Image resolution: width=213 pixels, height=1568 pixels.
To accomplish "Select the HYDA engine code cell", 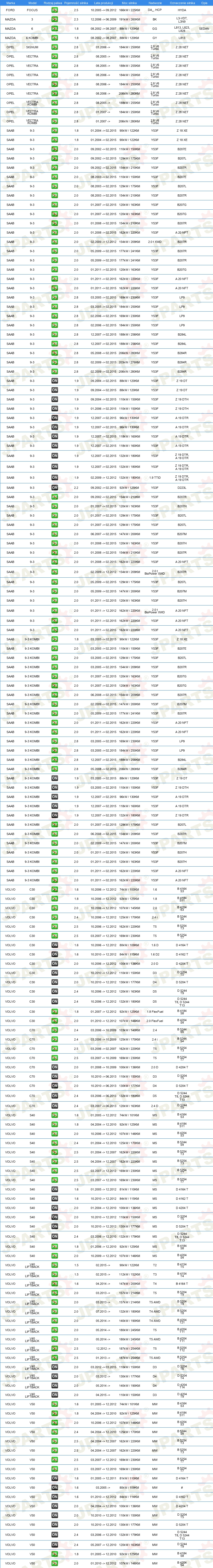I will point(182,10).
